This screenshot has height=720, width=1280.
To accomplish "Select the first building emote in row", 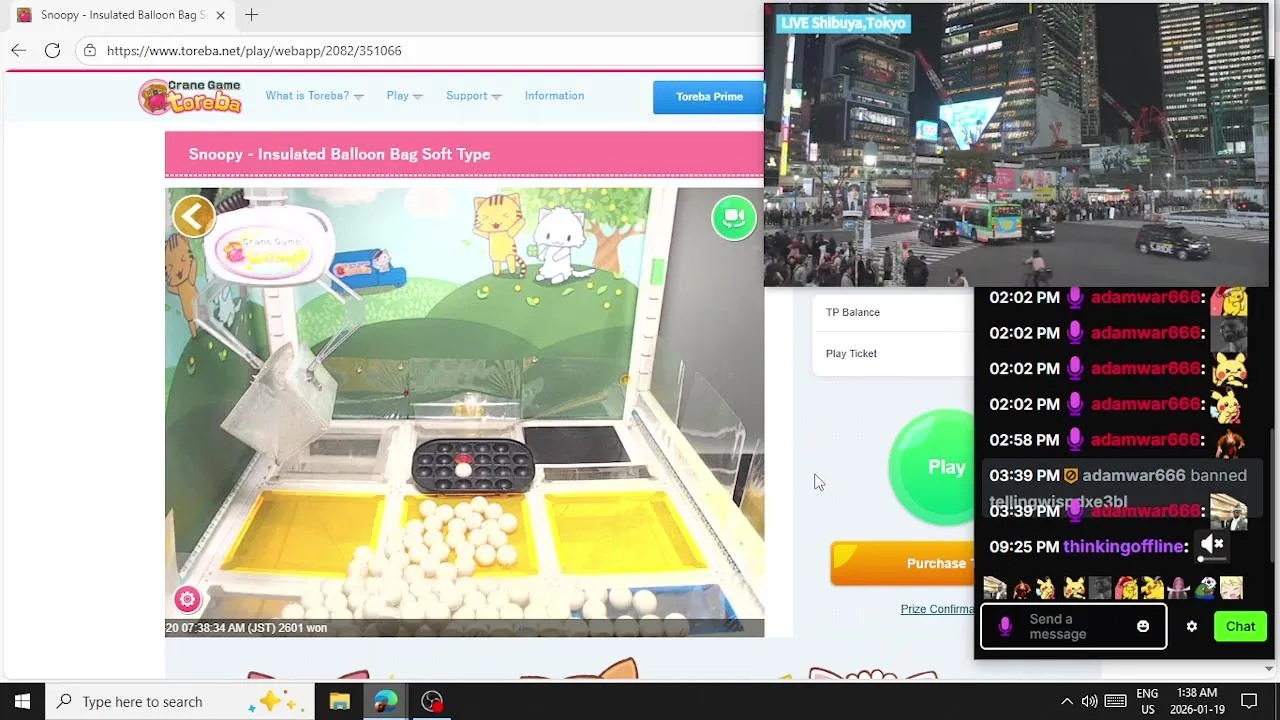I will click(x=995, y=588).
